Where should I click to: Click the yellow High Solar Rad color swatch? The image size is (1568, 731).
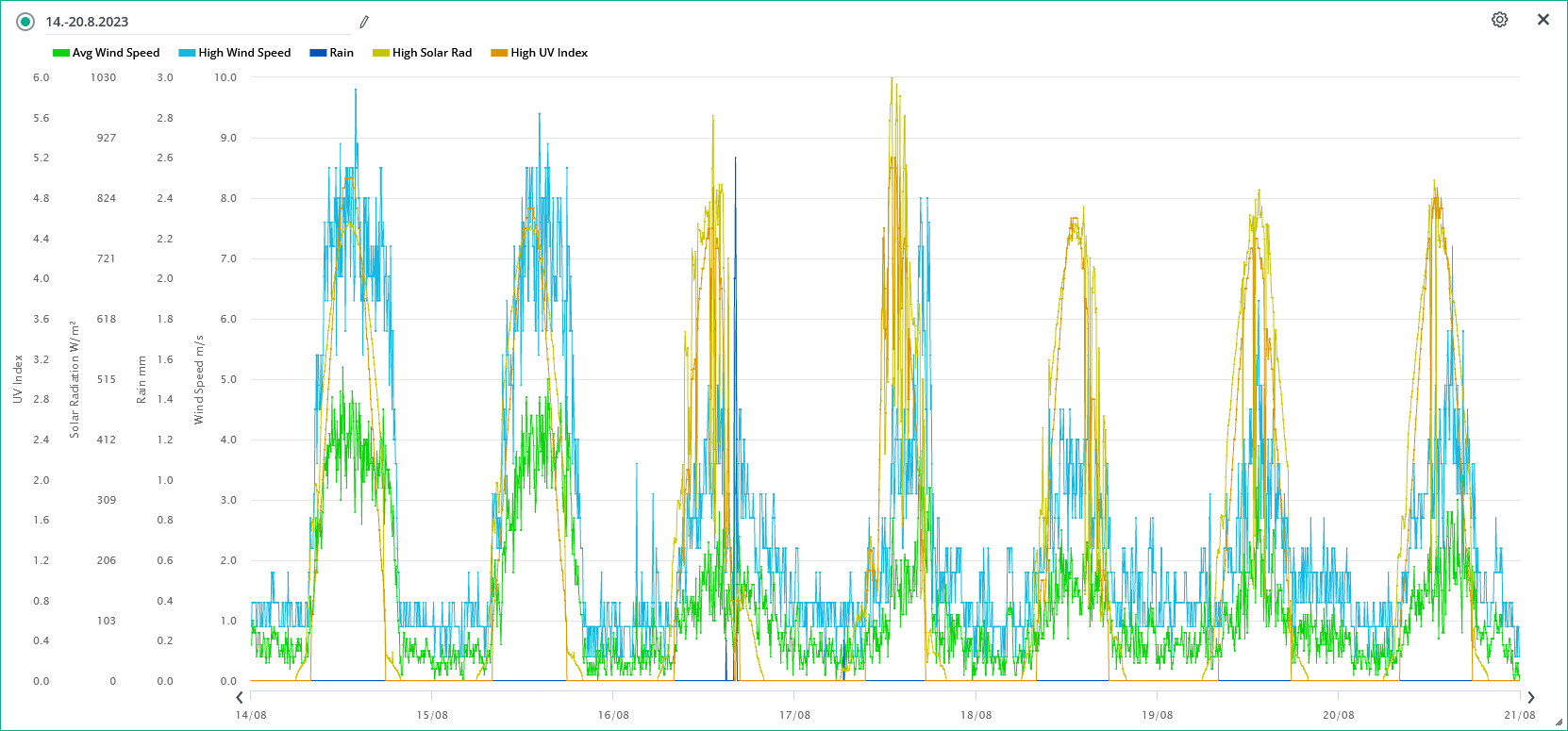pos(380,53)
